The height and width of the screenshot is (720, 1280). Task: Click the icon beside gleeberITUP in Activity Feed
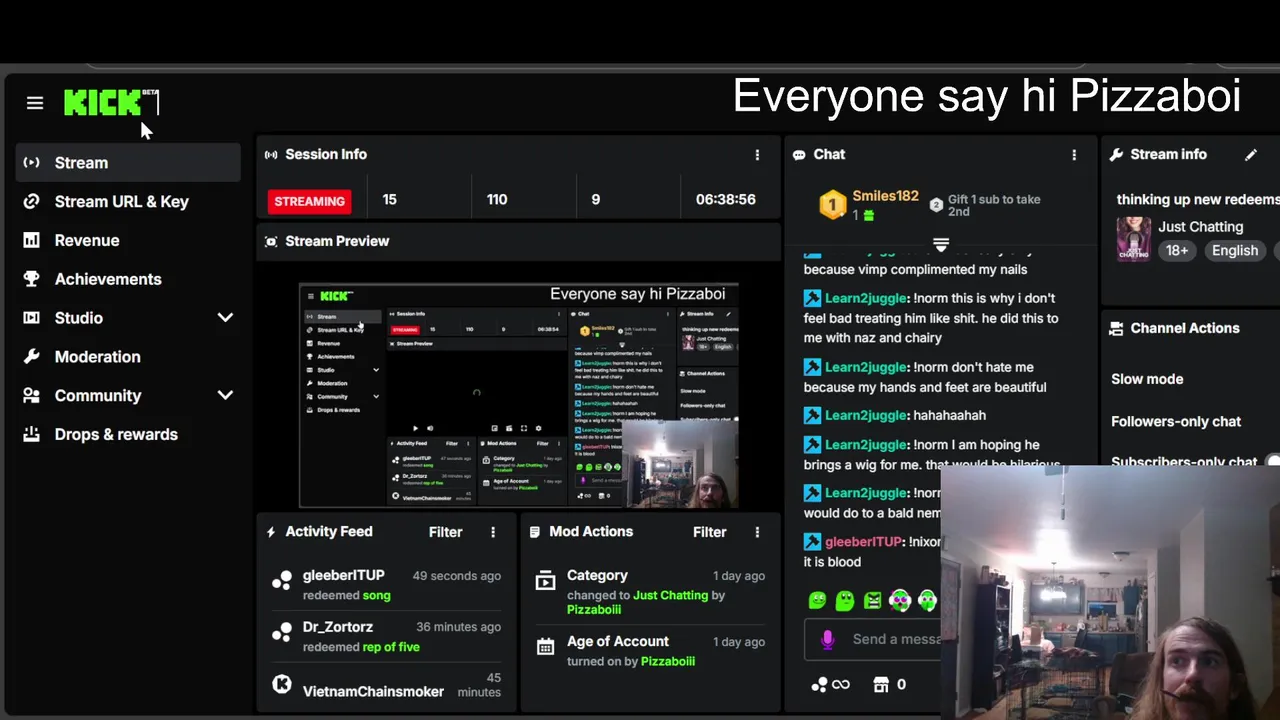point(282,579)
